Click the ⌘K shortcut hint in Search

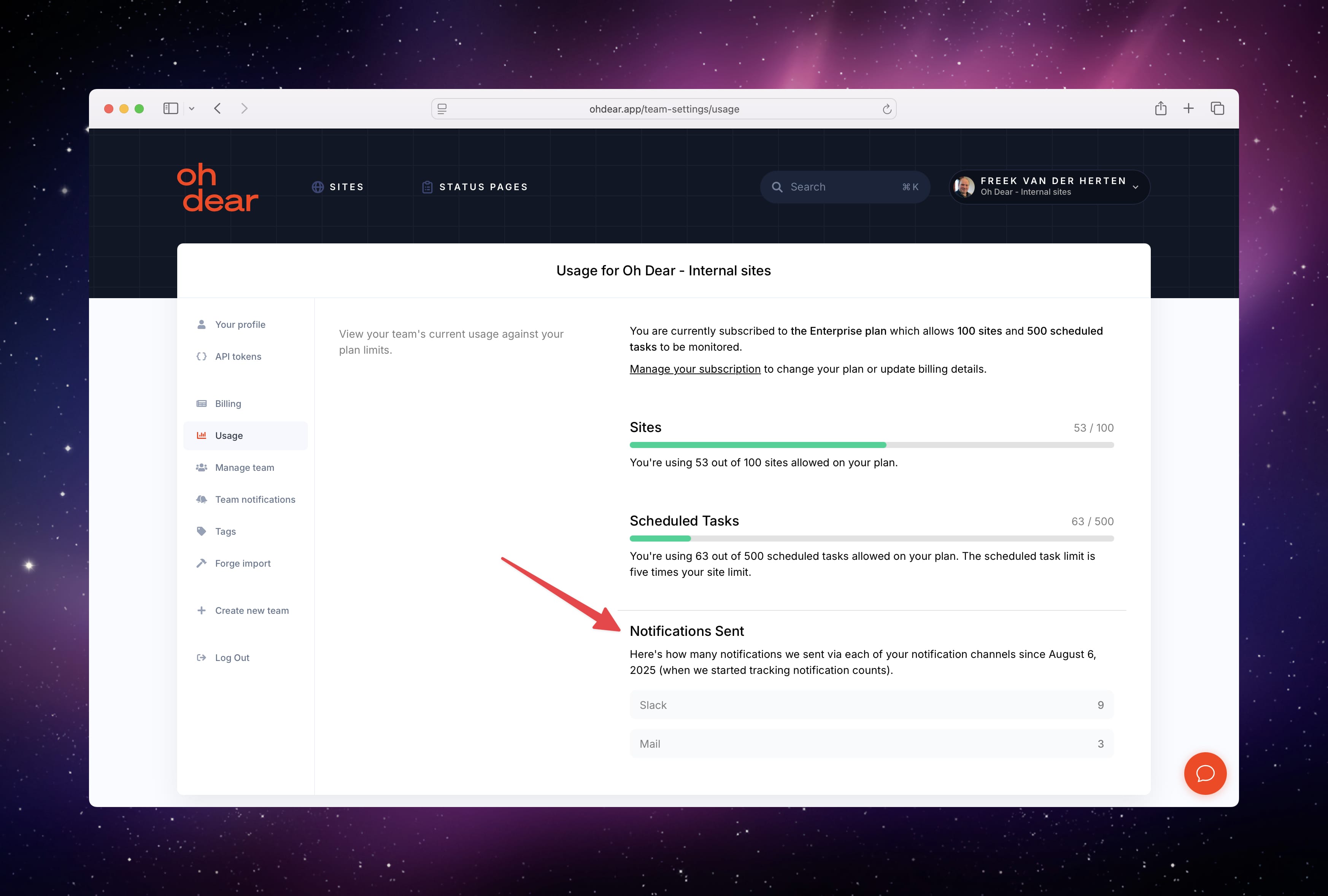(910, 187)
